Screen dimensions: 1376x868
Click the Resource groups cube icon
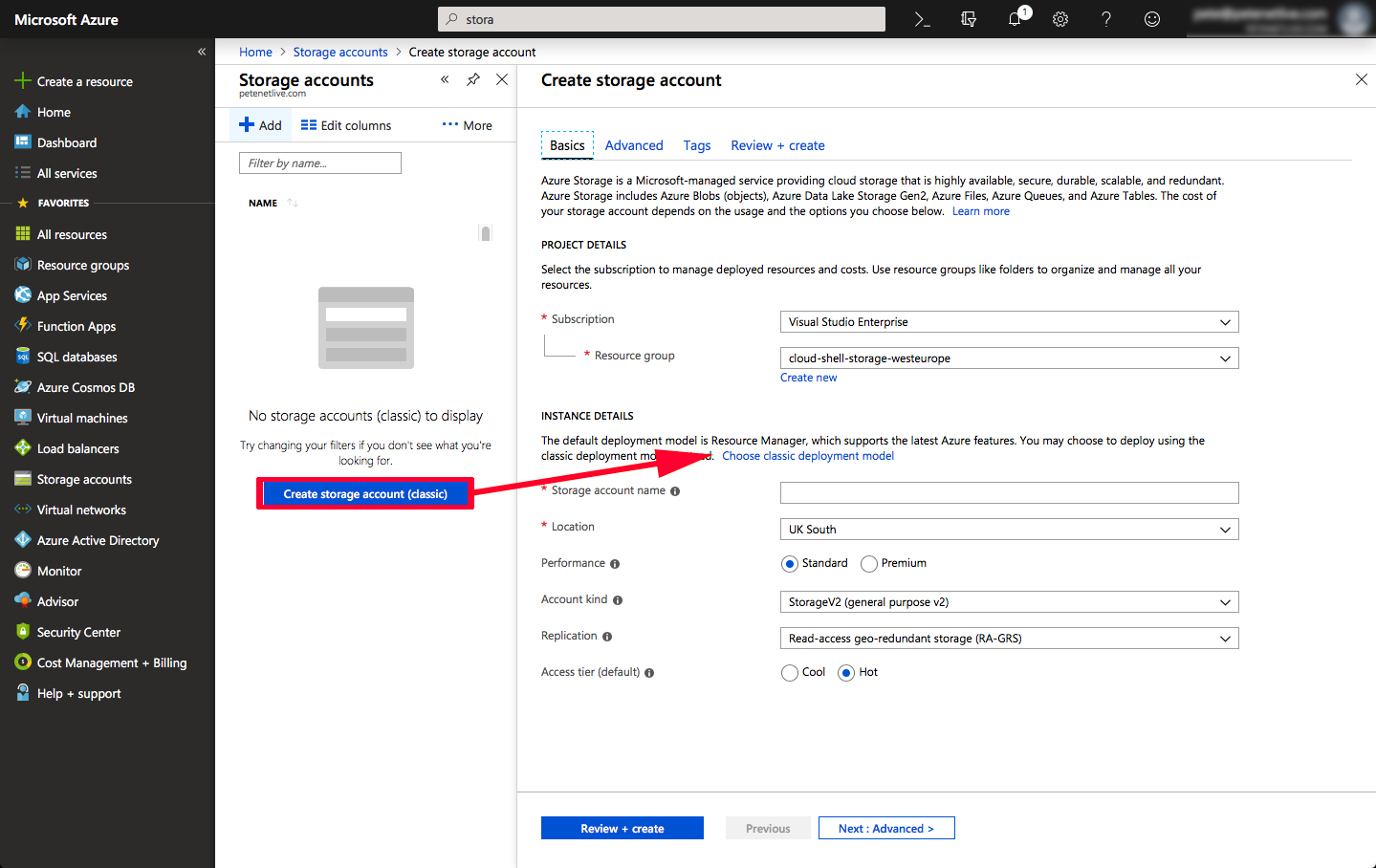click(23, 265)
